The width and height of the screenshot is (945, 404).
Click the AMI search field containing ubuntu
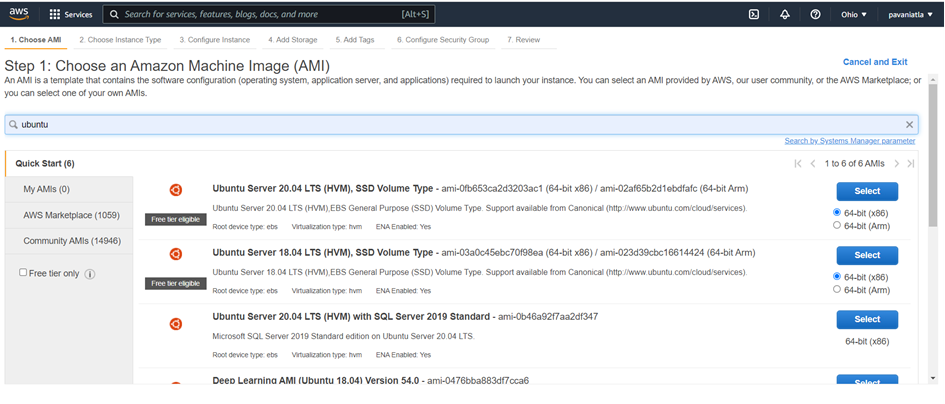[x=462, y=125]
